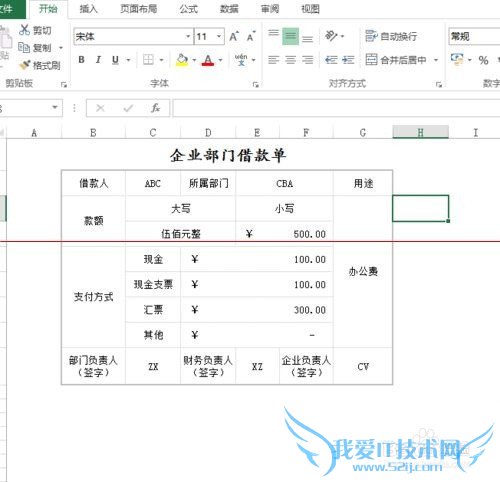Apply percent style
Image resolution: width=500 pixels, height=482 pixels.
pyautogui.click(x=483, y=60)
